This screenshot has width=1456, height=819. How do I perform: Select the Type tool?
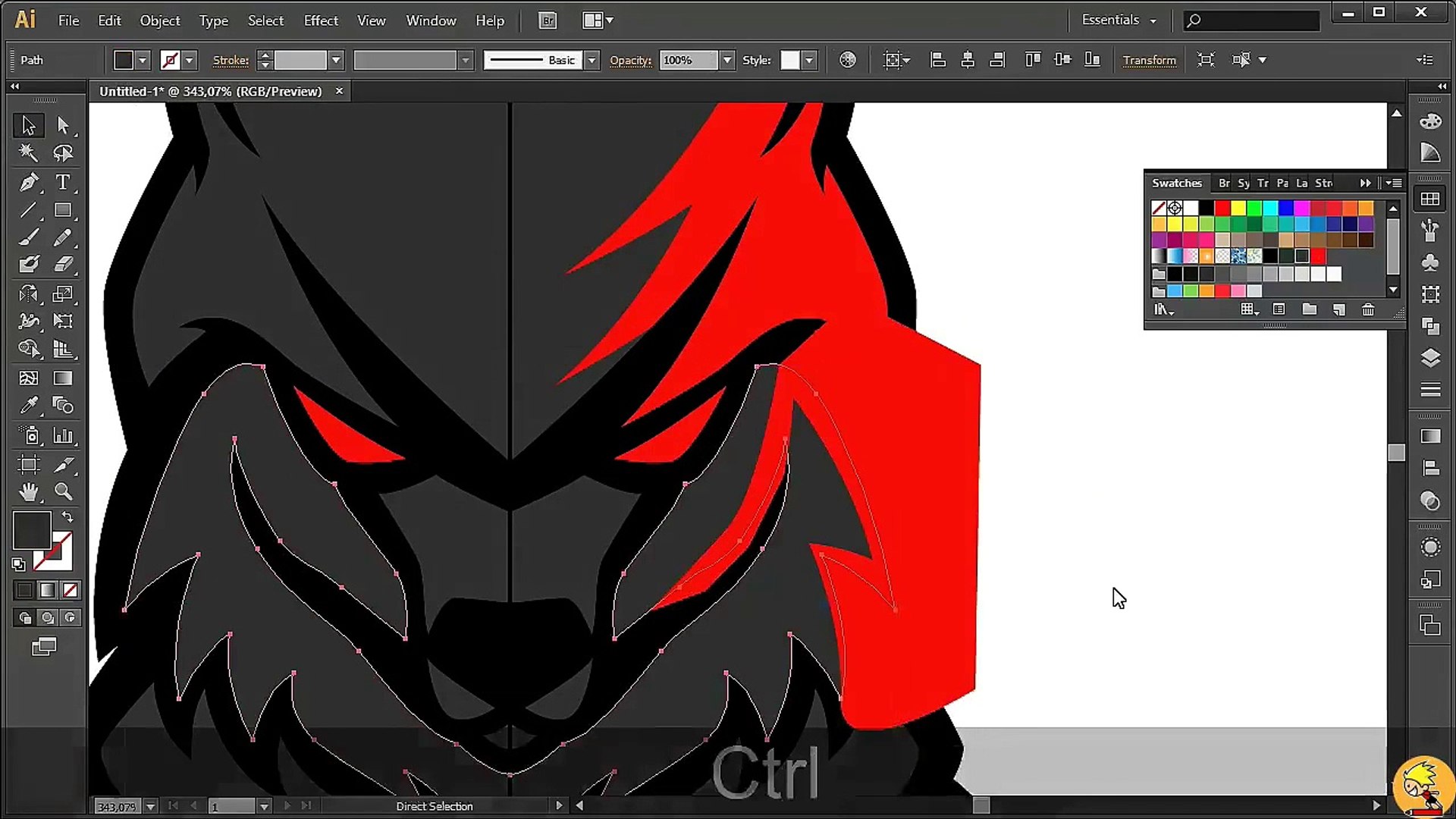click(x=63, y=182)
